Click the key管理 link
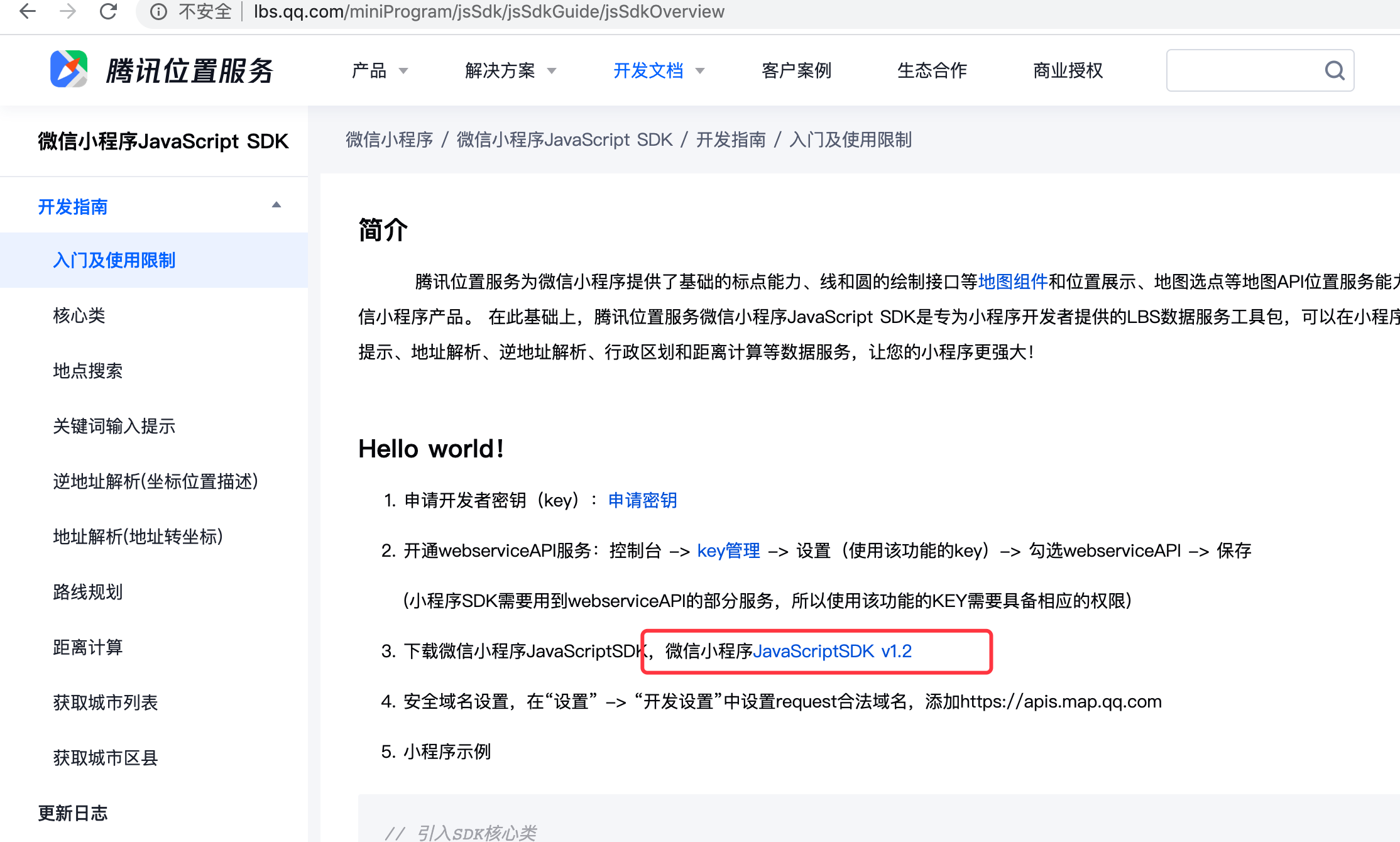This screenshot has width=1400, height=842. coord(728,550)
